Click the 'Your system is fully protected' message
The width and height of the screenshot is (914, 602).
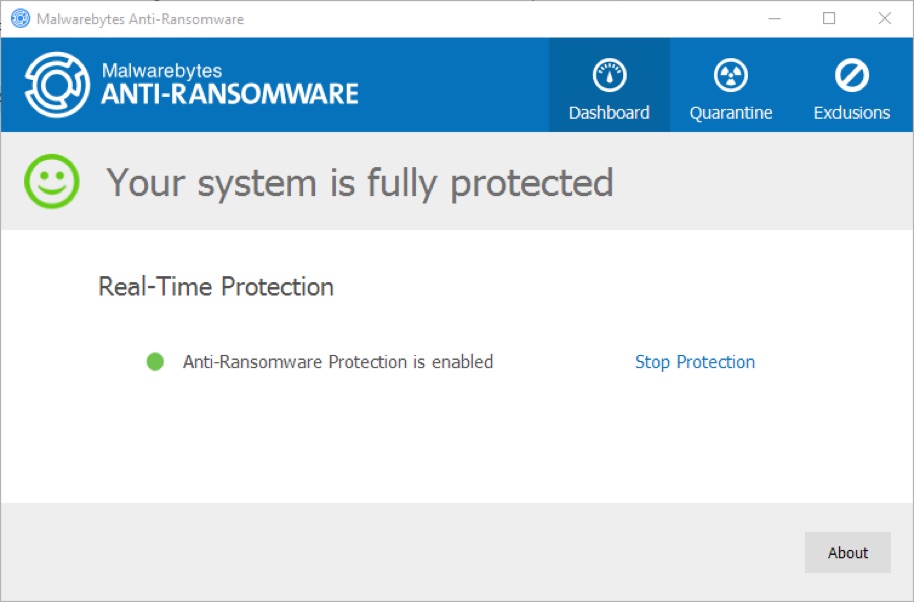click(x=360, y=183)
